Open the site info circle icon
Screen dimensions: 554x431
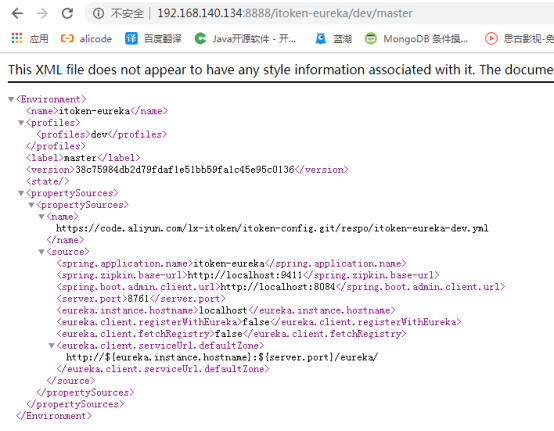[98, 13]
